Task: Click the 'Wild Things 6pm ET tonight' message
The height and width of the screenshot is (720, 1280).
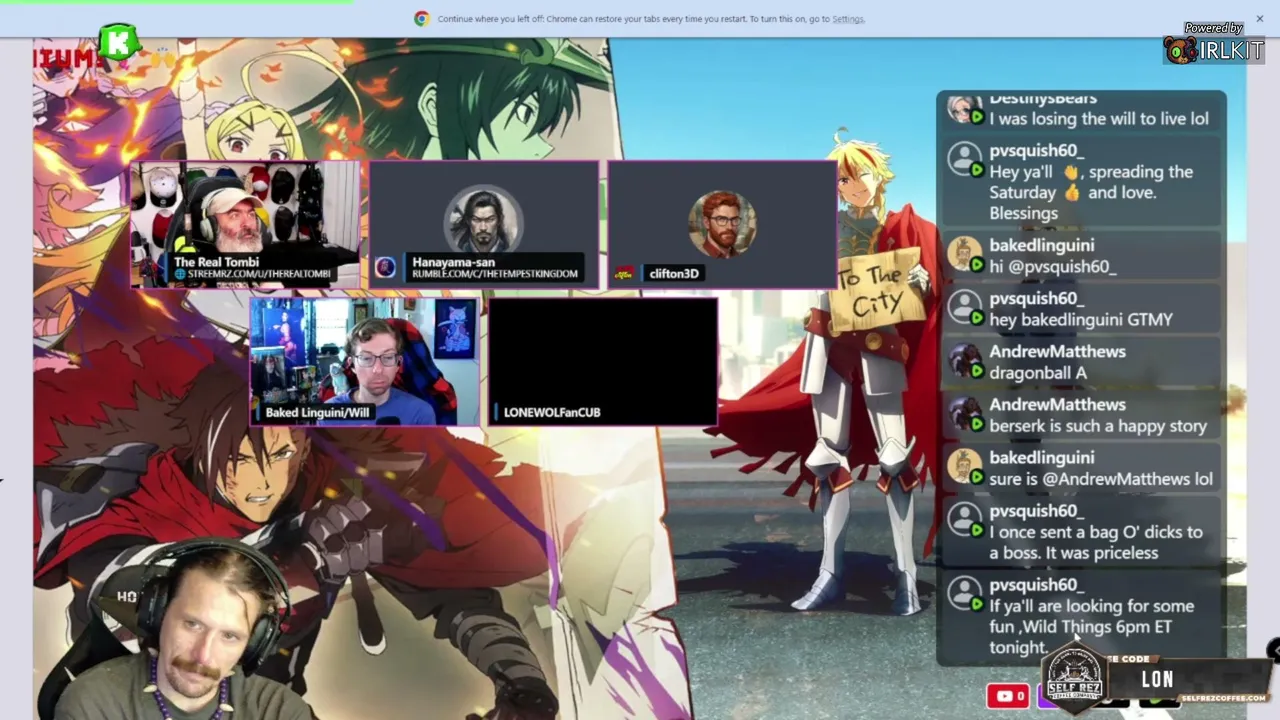Action: (x=1091, y=627)
